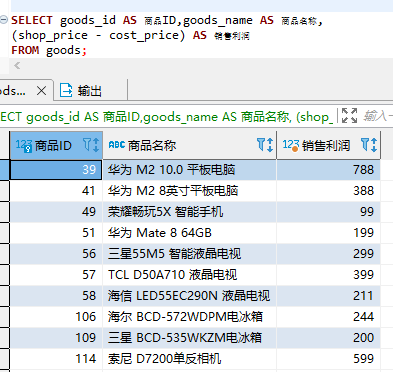Open filter/sort icon on 商品名称 column

tap(265, 145)
